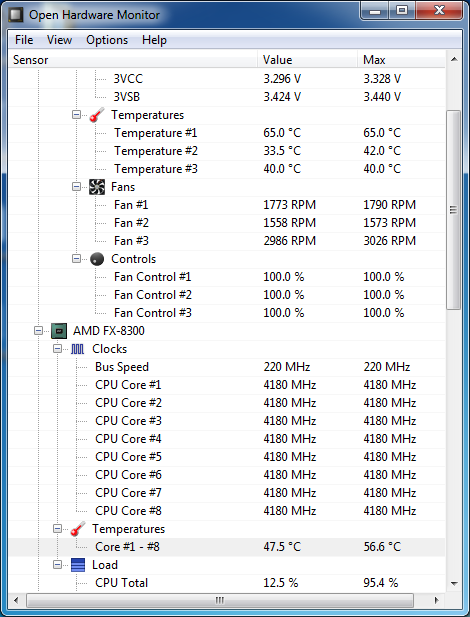The image size is (470, 617).
Task: Open the View menu
Action: (59, 40)
